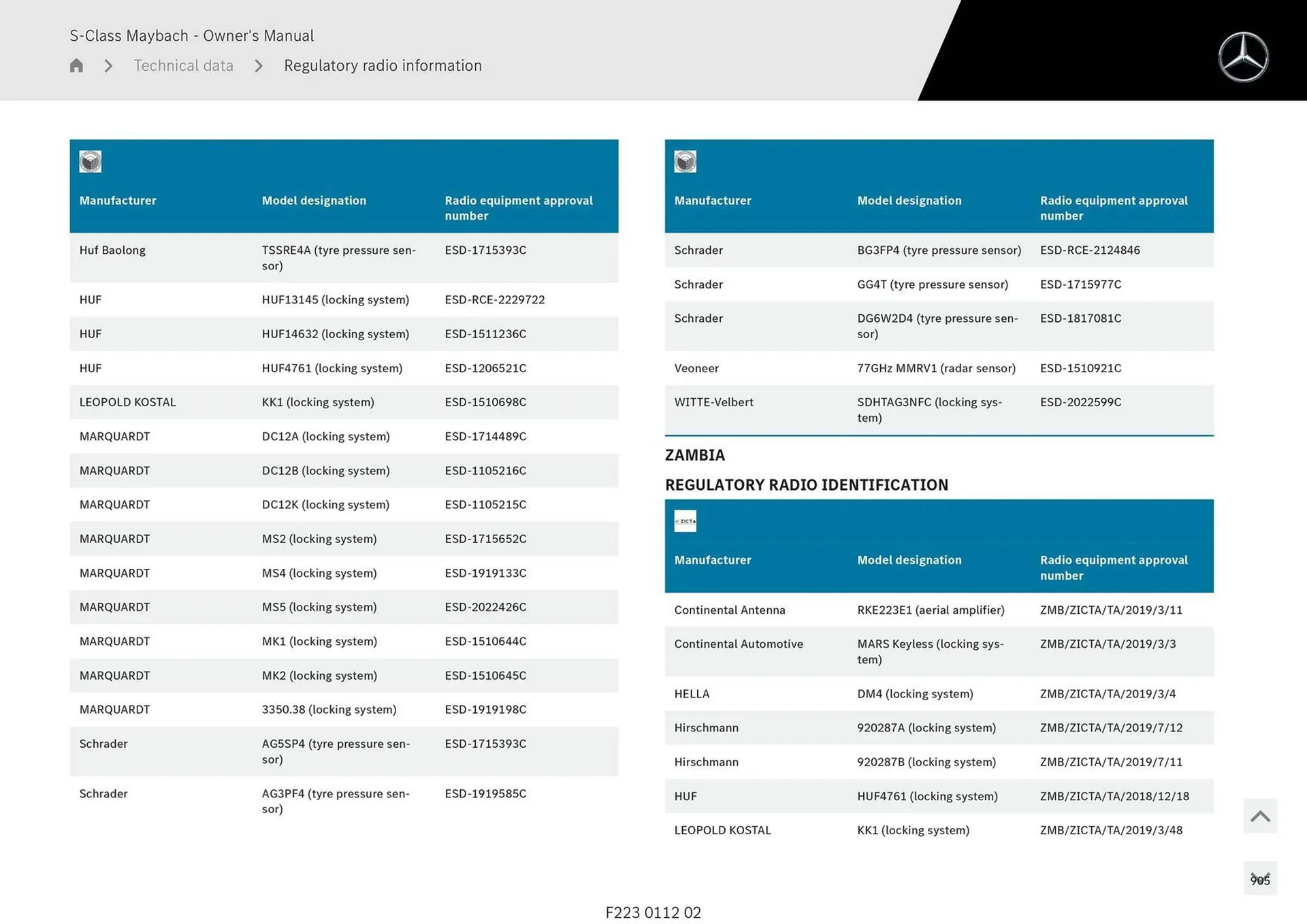Select the Schrader BG3FP4 tyre pressure sensor row
This screenshot has width=1307, height=924.
coord(939,250)
